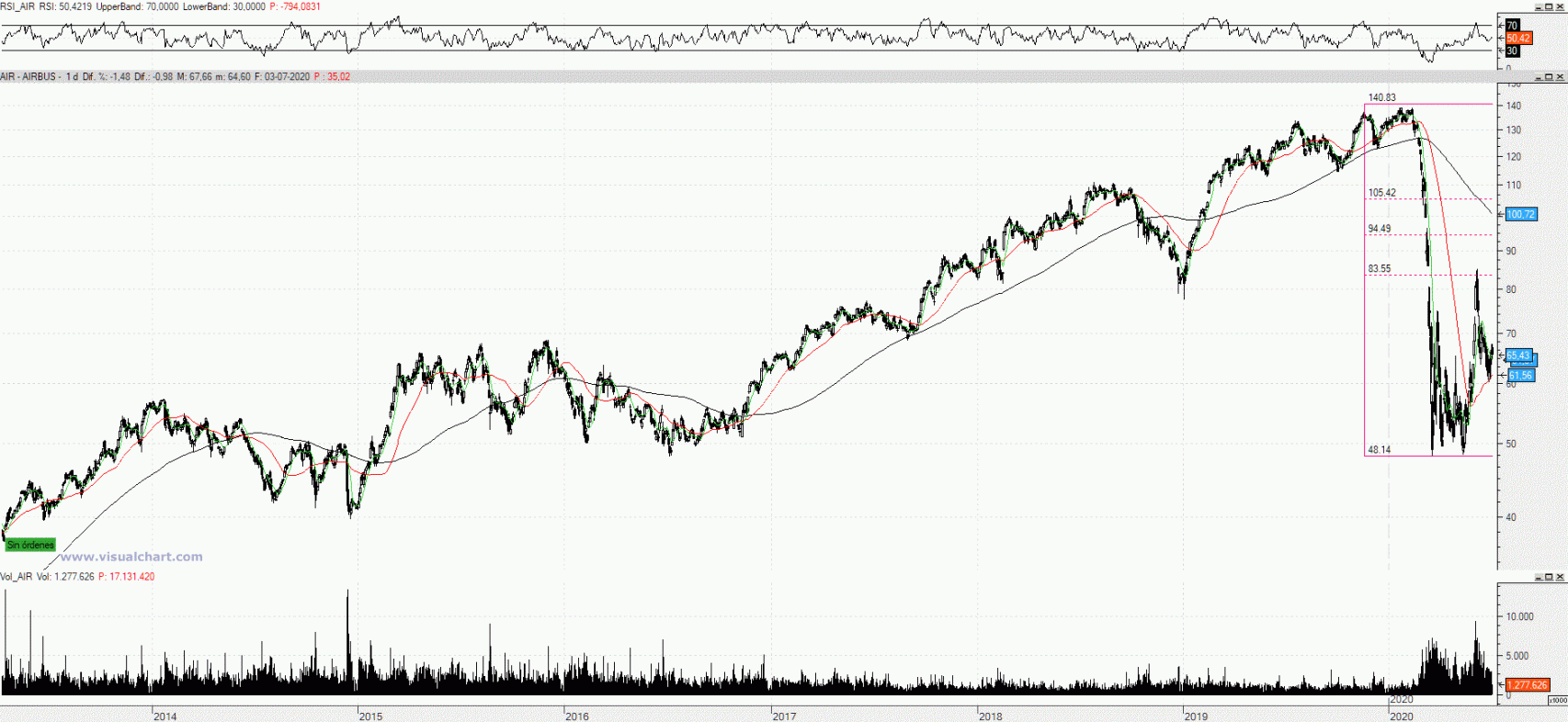Click the black 30 lower band tag
The height and width of the screenshot is (722, 1568).
[1512, 51]
